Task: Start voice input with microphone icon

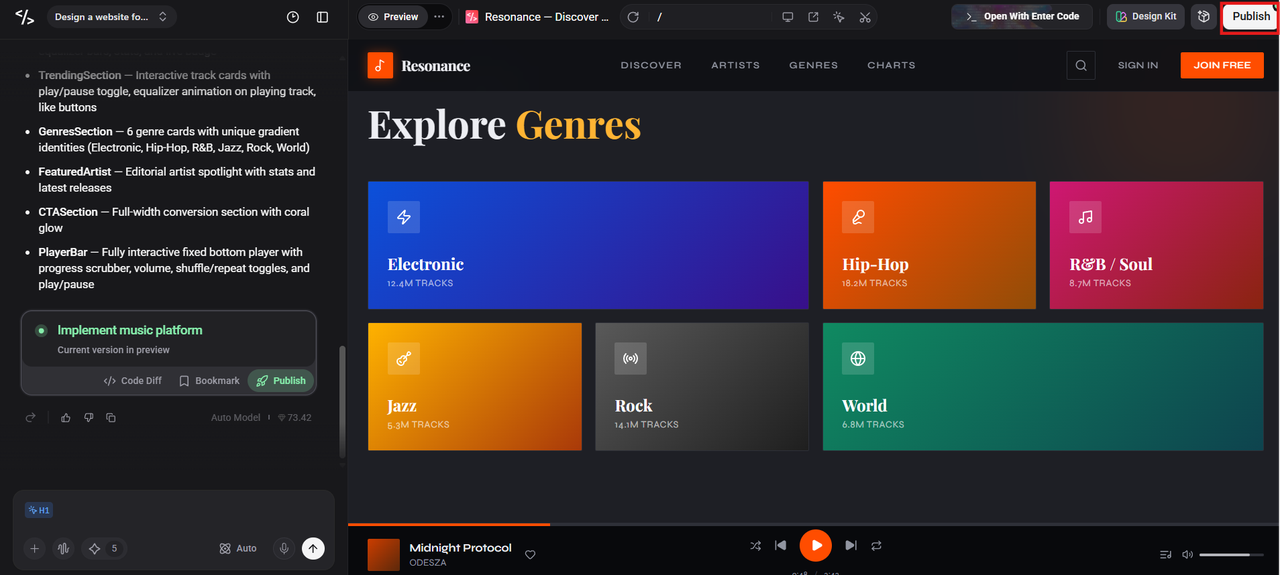Action: pyautogui.click(x=284, y=549)
